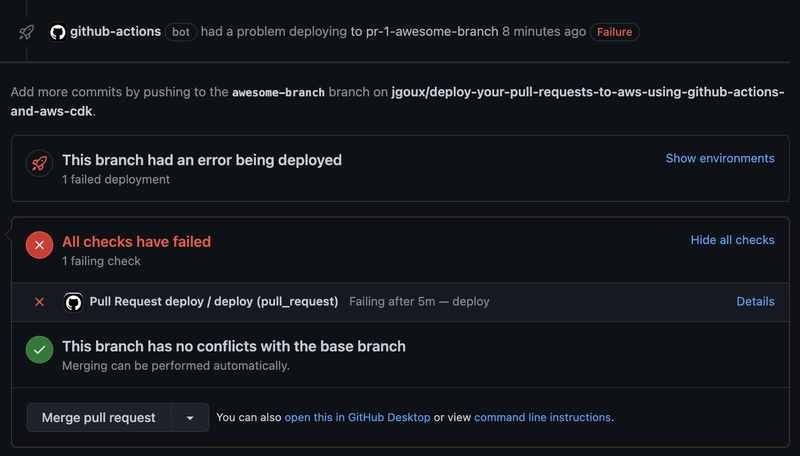Click the github-actions avatar in the timeline
800x456 pixels.
[58, 32]
